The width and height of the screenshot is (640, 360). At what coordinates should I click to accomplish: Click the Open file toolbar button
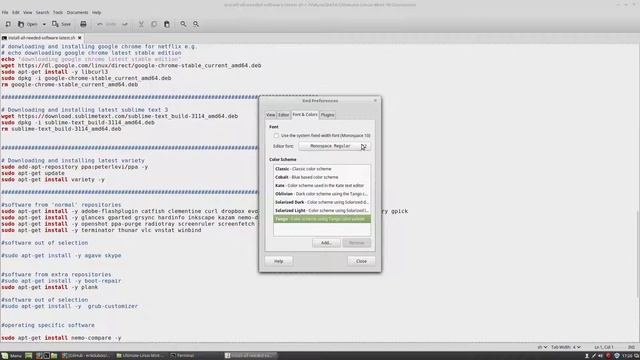pyautogui.click(x=27, y=24)
